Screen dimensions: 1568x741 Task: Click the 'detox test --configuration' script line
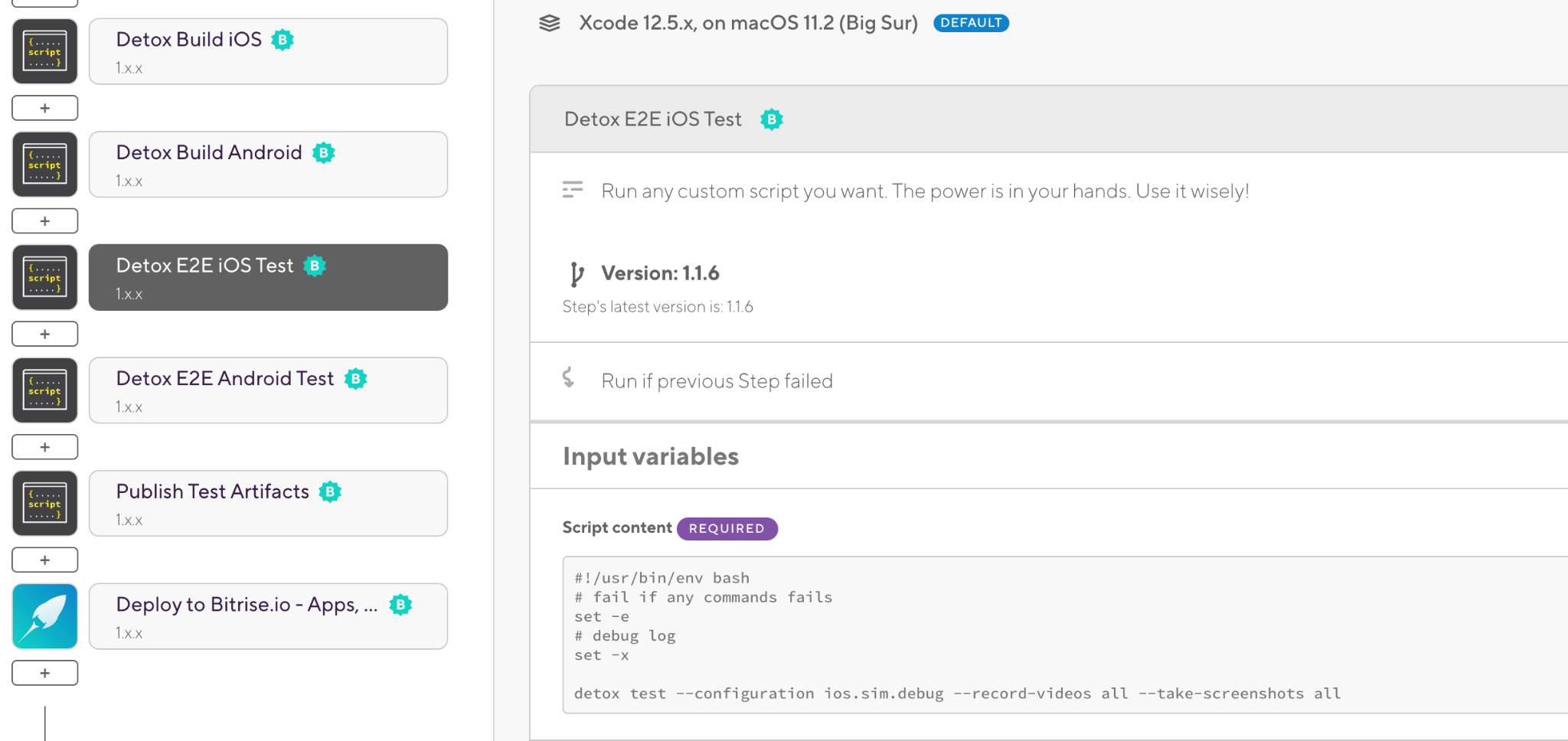(957, 694)
